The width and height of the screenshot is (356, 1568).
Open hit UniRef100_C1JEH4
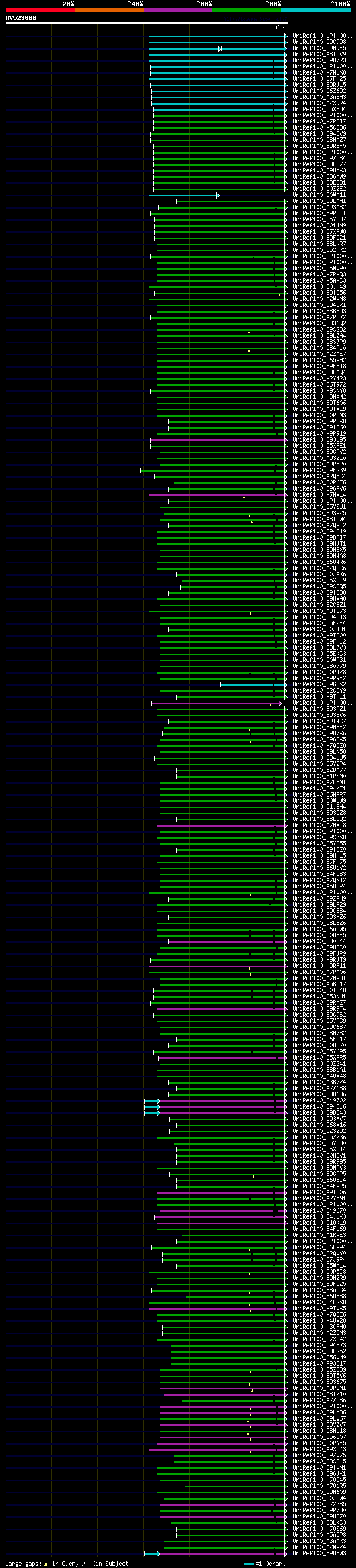click(x=319, y=807)
